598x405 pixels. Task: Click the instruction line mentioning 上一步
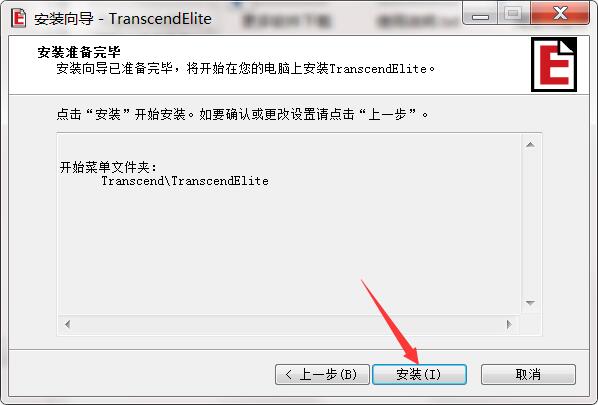[243, 114]
